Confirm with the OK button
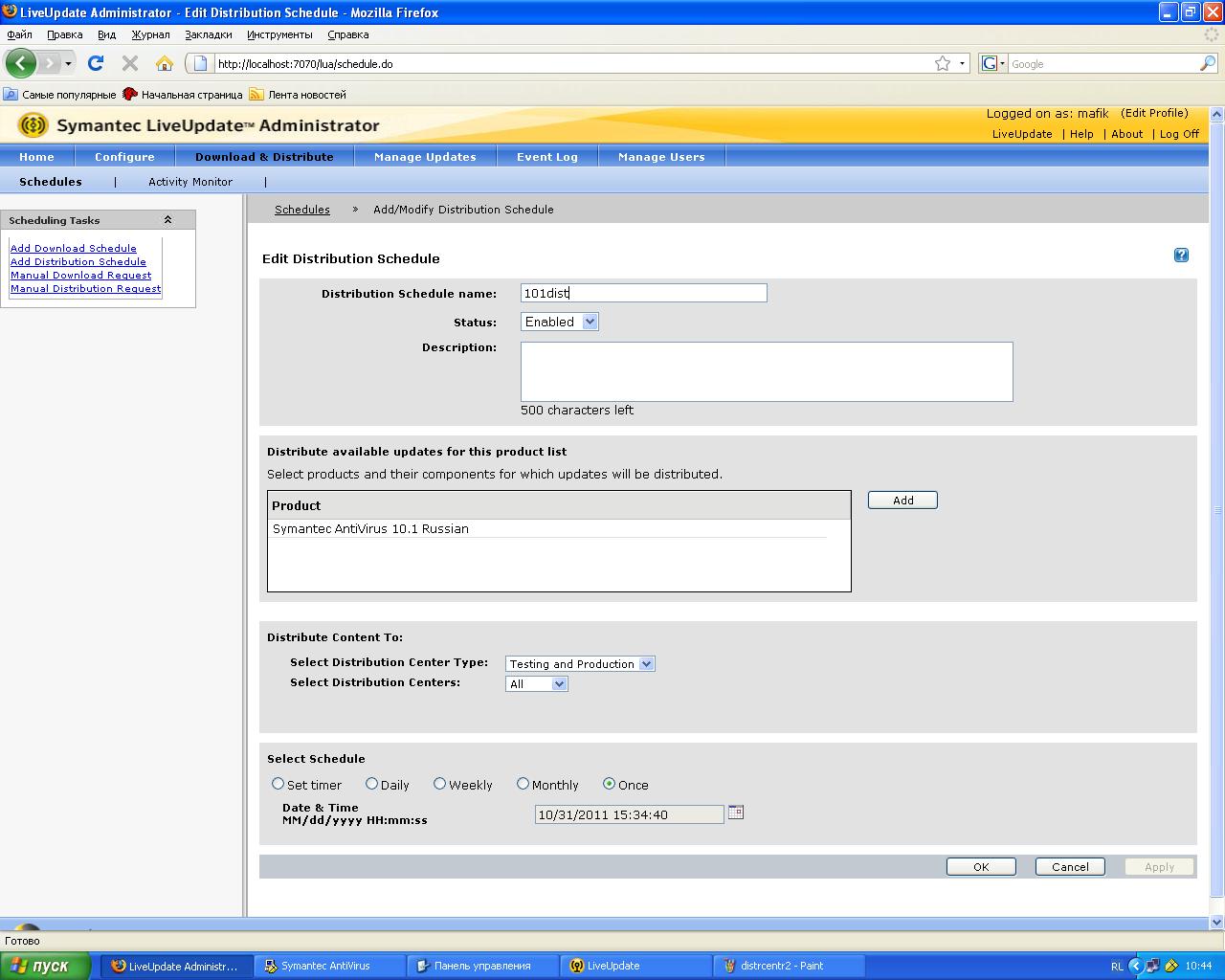The image size is (1225, 980). point(981,867)
